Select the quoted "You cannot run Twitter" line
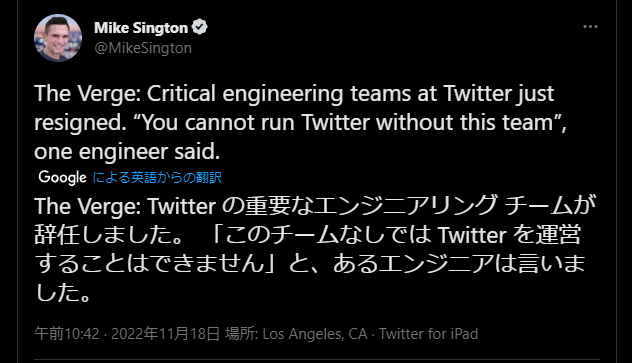Screen dimensions: 632x363 300,122
